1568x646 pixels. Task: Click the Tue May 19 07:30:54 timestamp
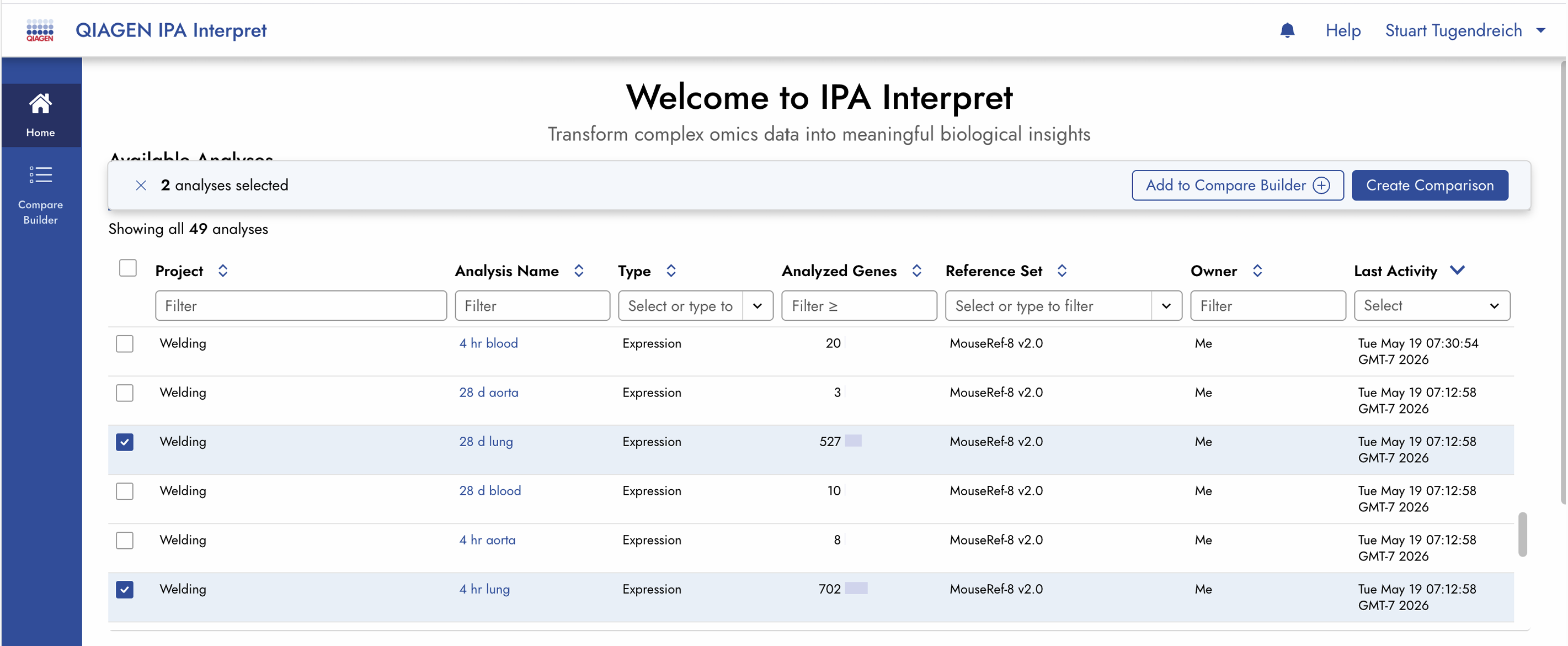tap(1418, 351)
